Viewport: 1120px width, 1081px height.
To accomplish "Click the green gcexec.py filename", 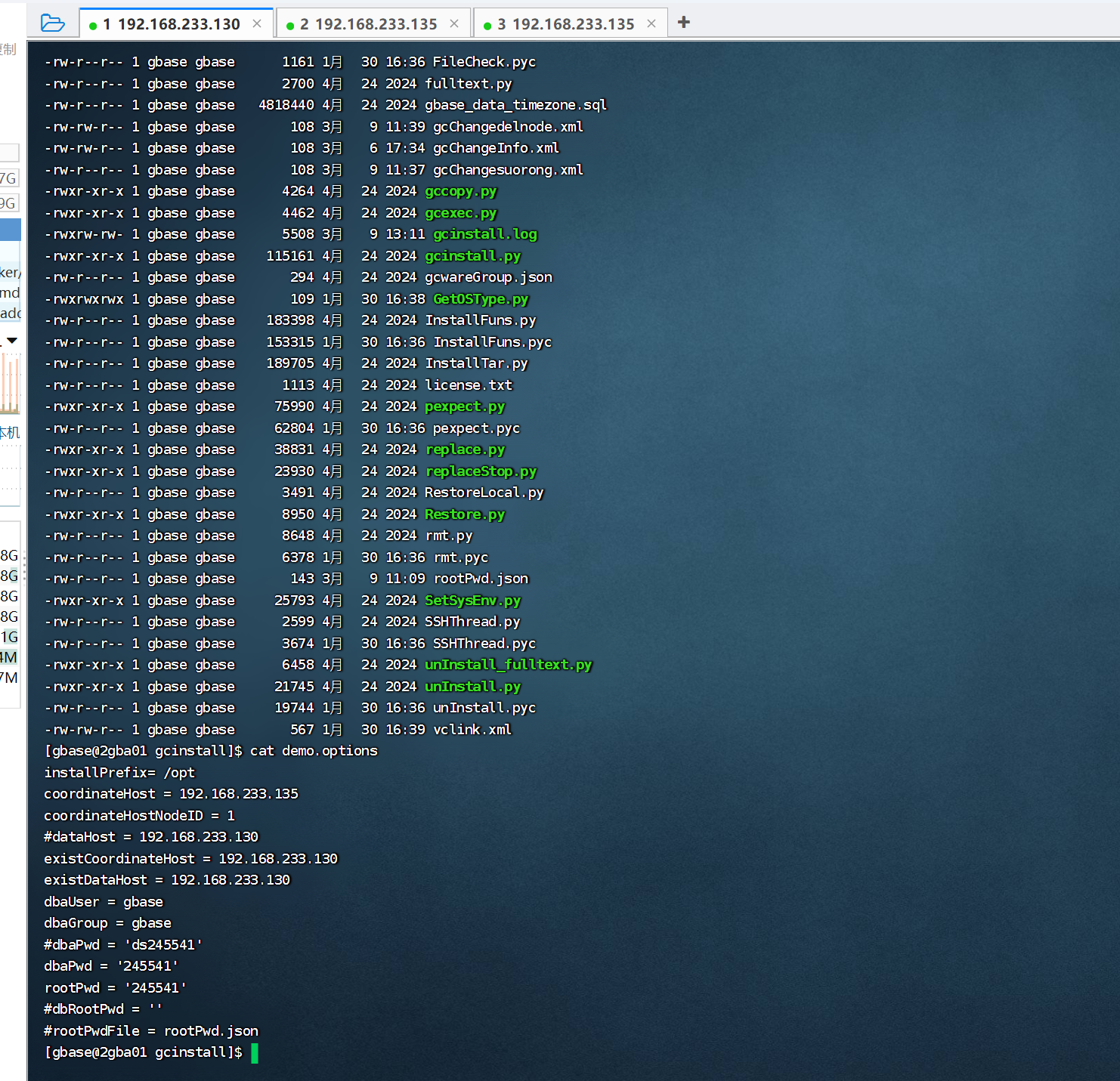I will click(x=460, y=213).
